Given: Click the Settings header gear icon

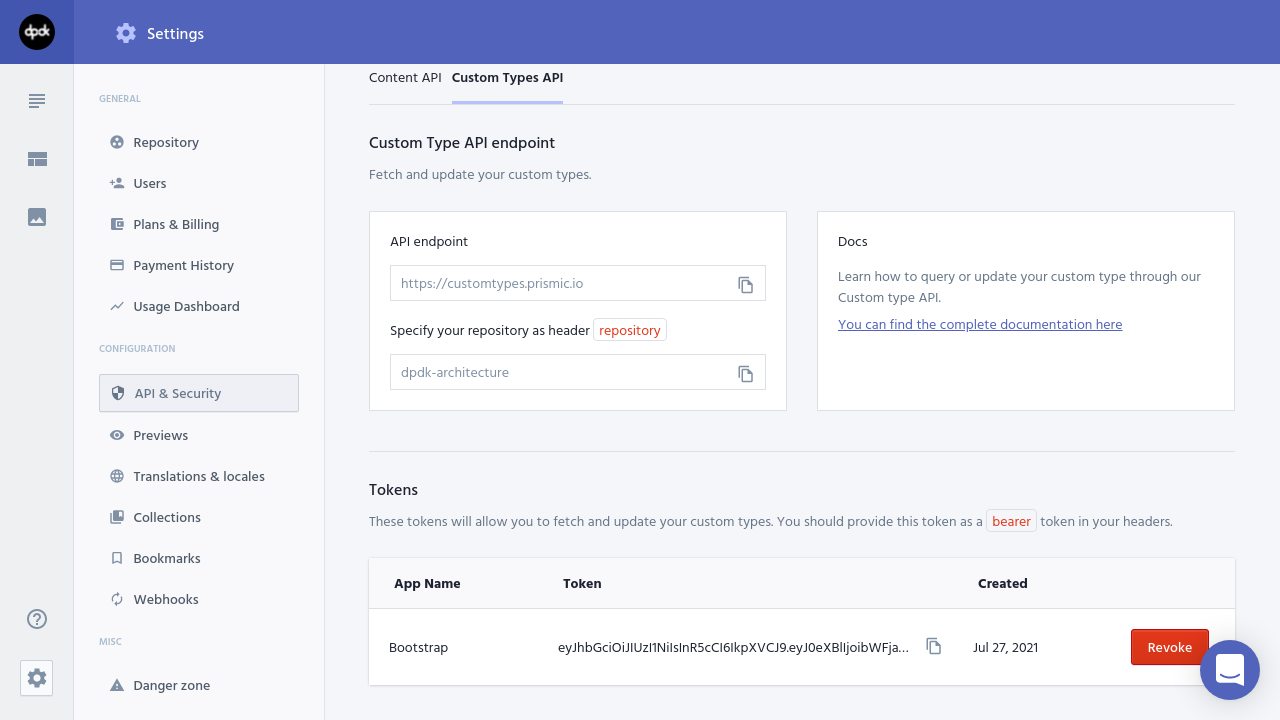Looking at the screenshot, I should click(x=126, y=33).
